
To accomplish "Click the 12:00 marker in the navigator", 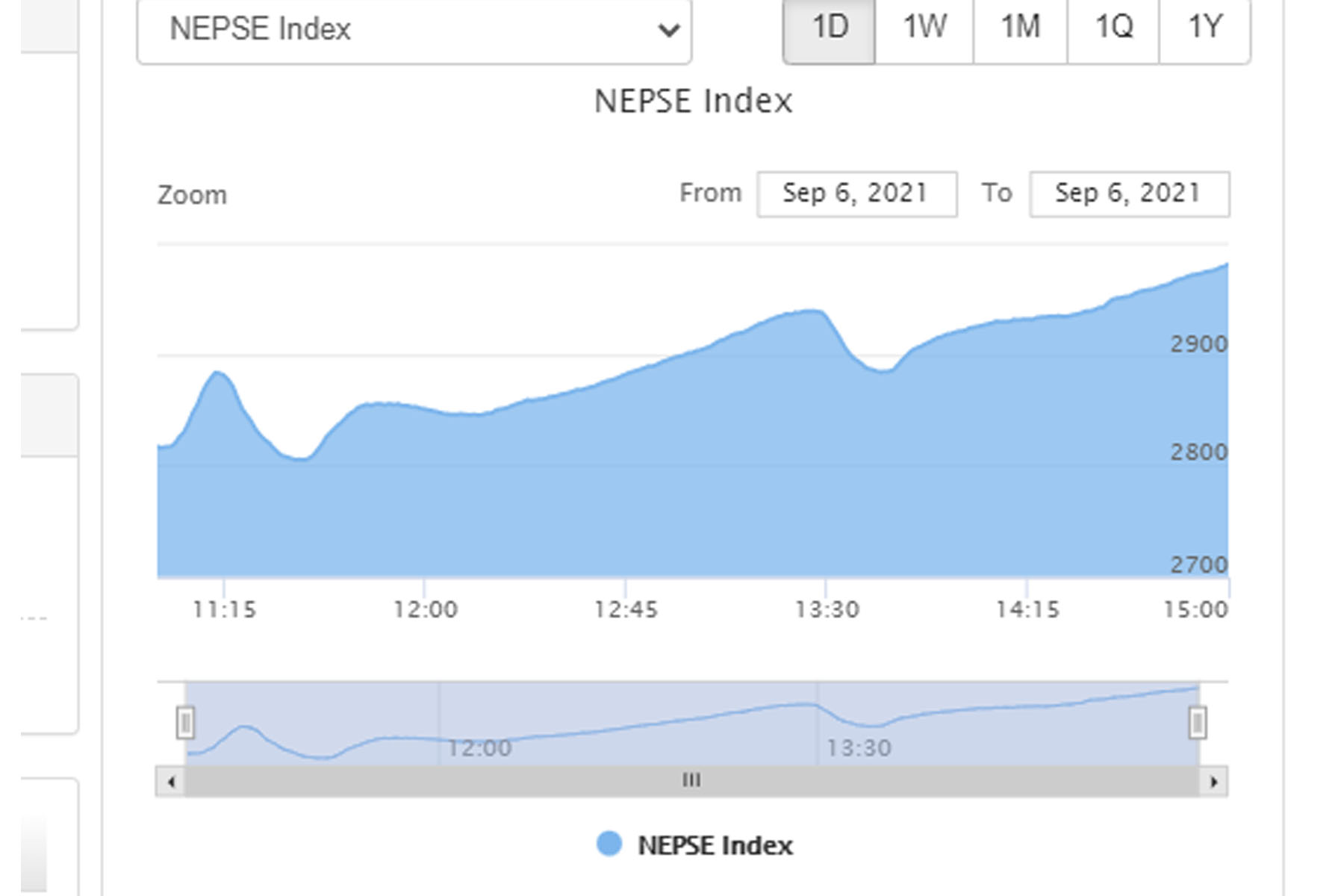I will 479,747.
